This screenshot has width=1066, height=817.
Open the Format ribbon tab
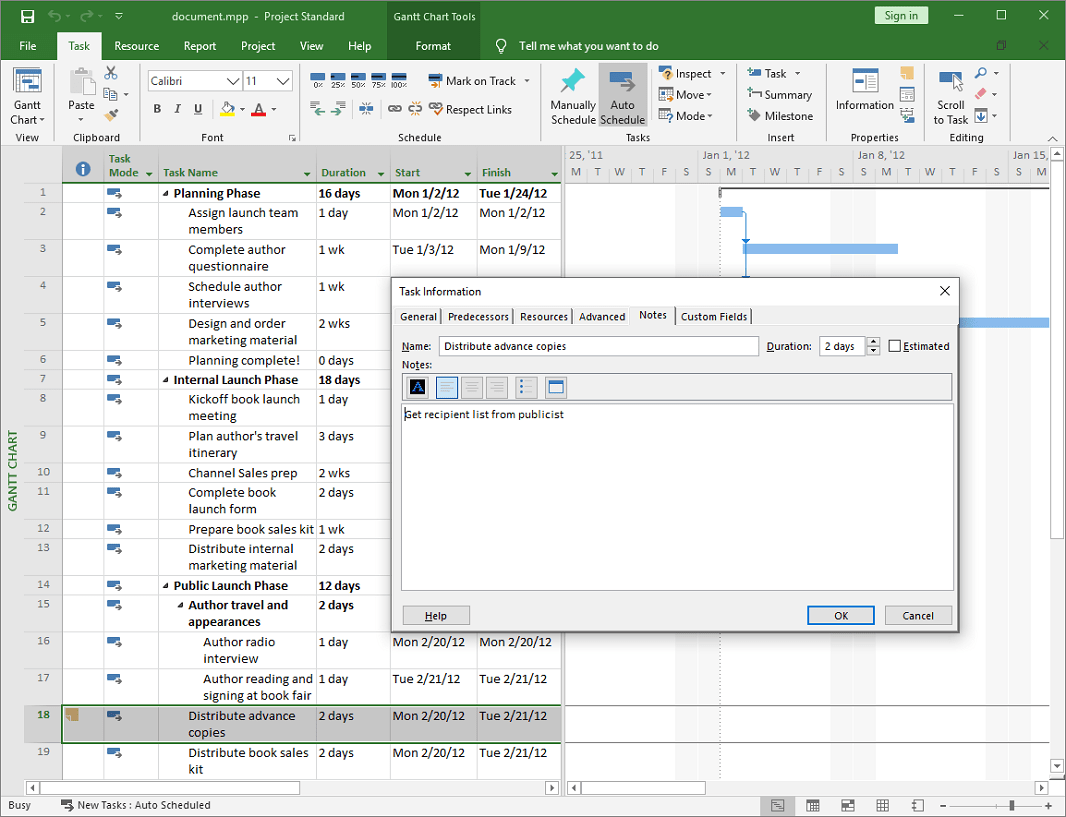click(432, 45)
